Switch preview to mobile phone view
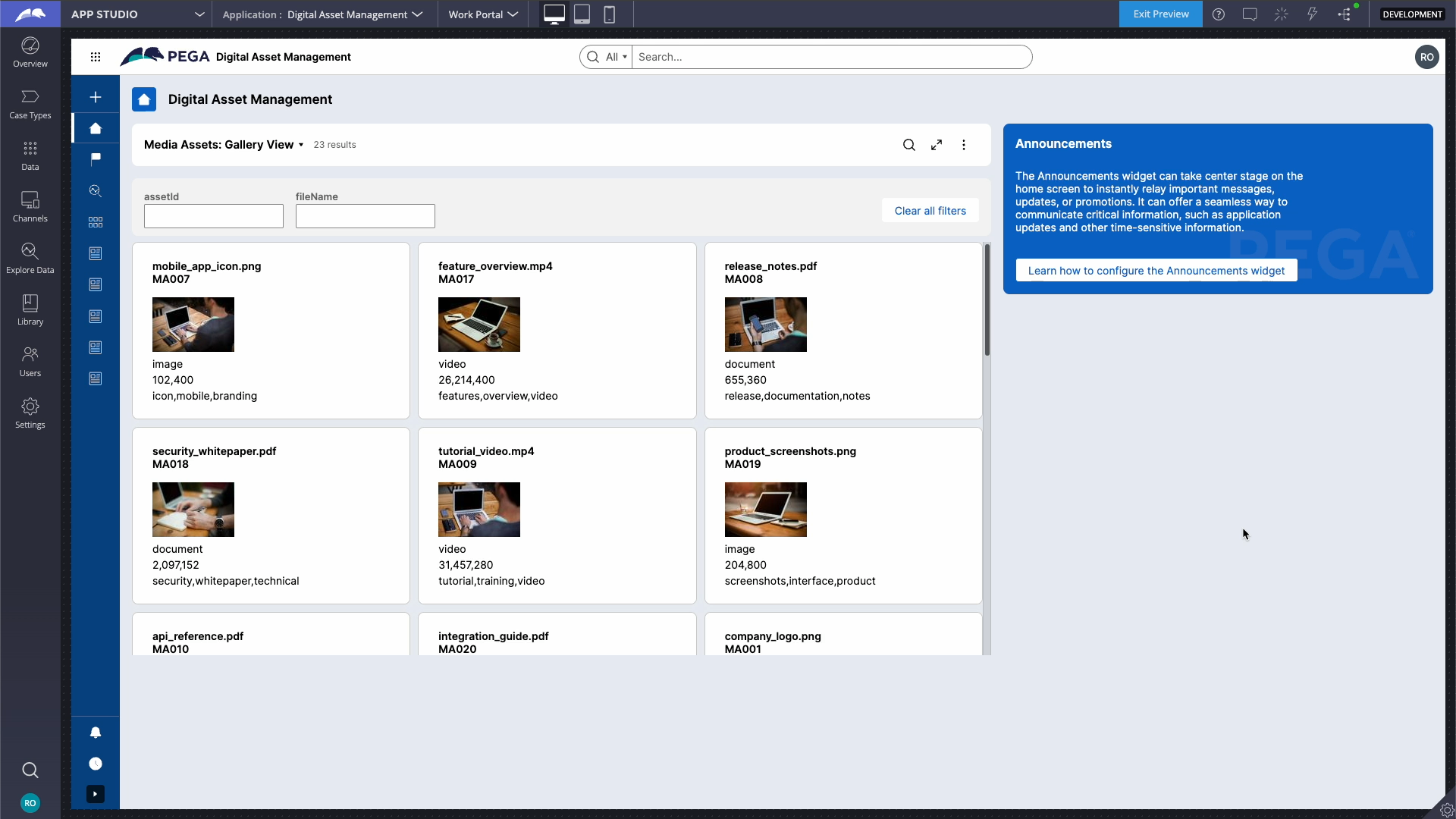 click(609, 14)
